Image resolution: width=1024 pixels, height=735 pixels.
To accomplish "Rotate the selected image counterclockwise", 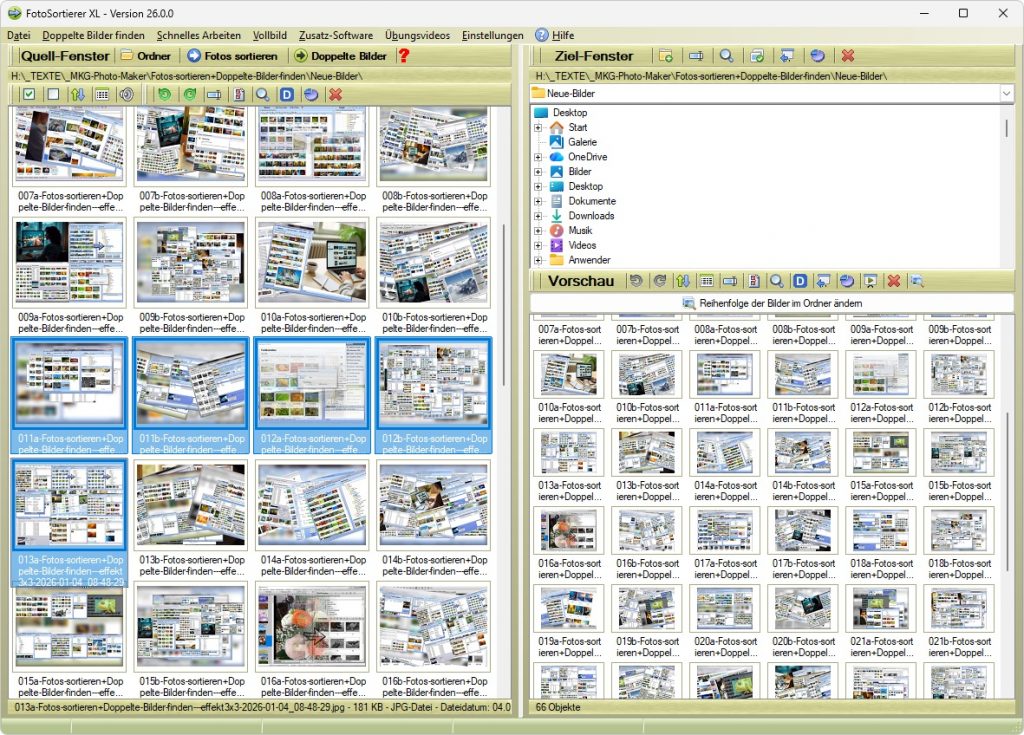I will [164, 93].
